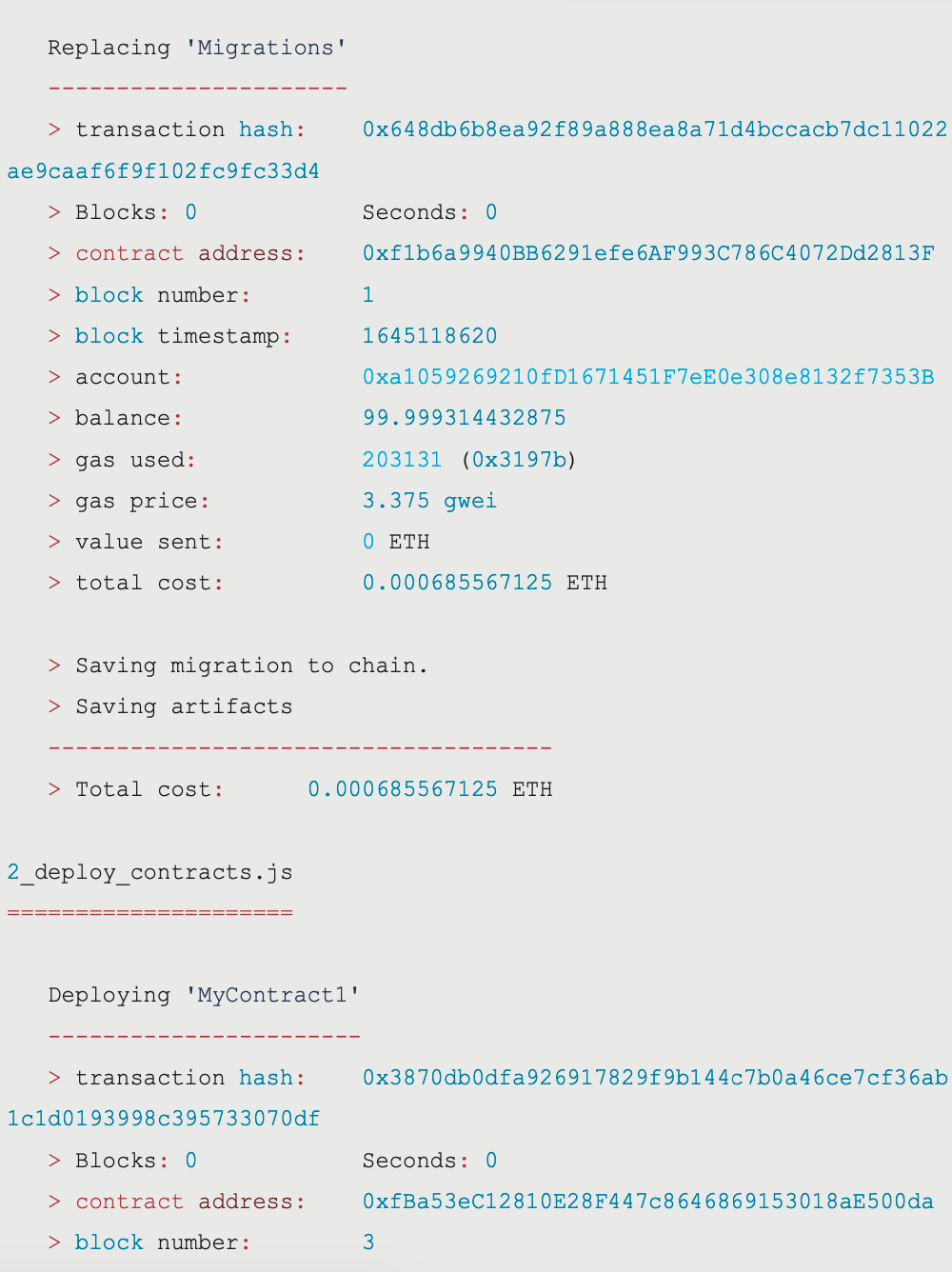Click the gas price 3.375 gwei
952x1272 pixels.
click(x=429, y=501)
